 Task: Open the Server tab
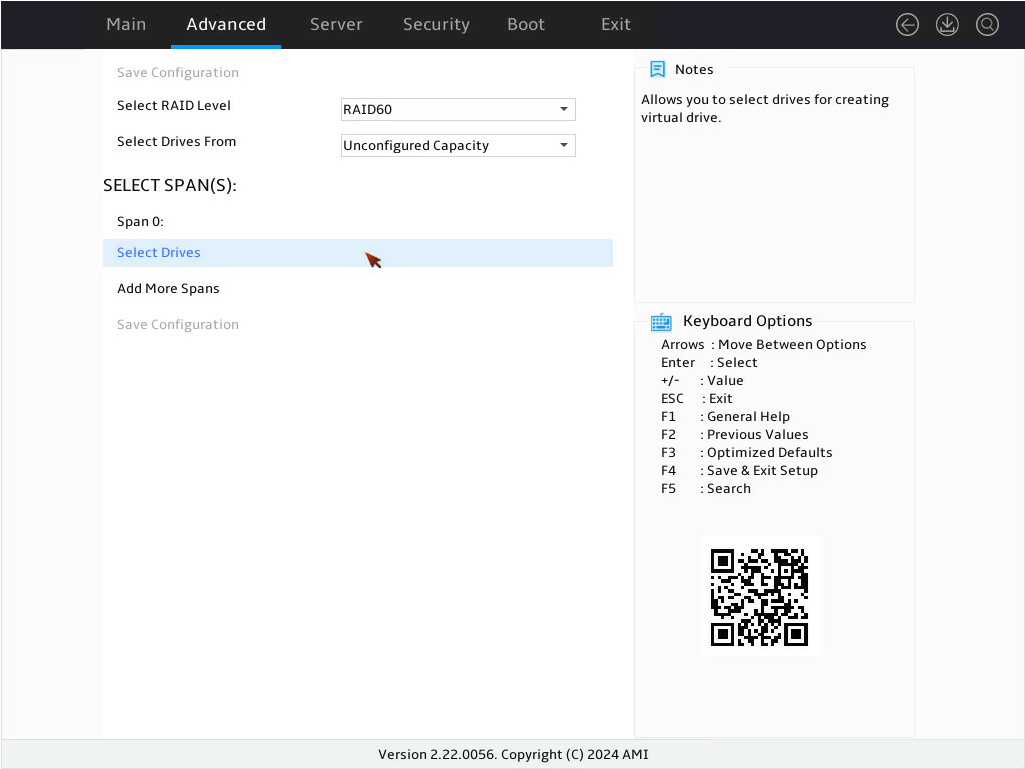(336, 24)
